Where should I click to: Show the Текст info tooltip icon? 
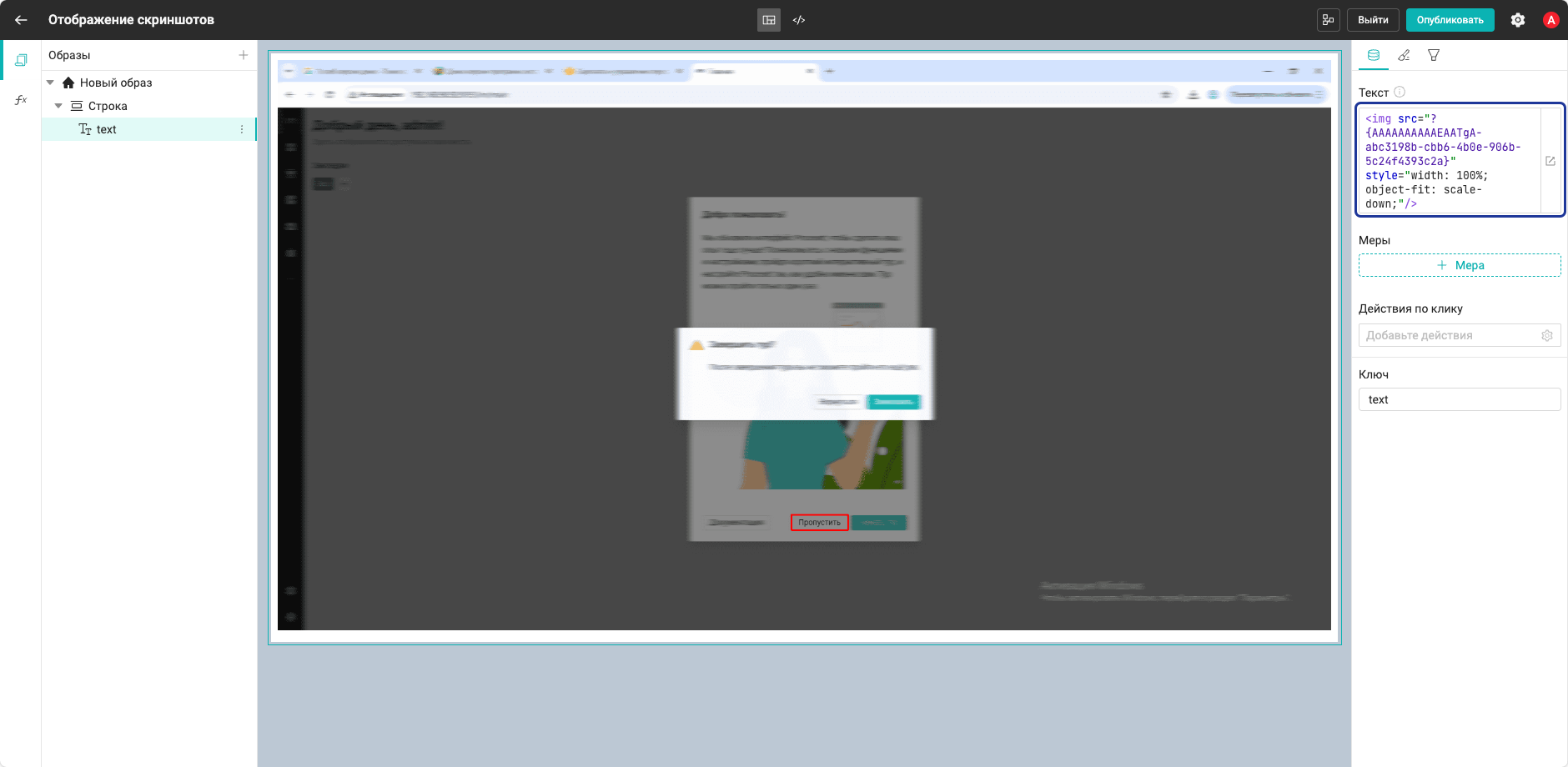click(1400, 92)
